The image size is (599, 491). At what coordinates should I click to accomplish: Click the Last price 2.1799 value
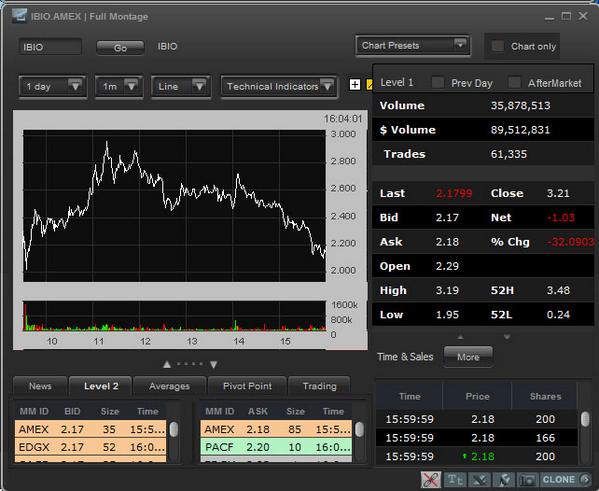click(x=454, y=193)
